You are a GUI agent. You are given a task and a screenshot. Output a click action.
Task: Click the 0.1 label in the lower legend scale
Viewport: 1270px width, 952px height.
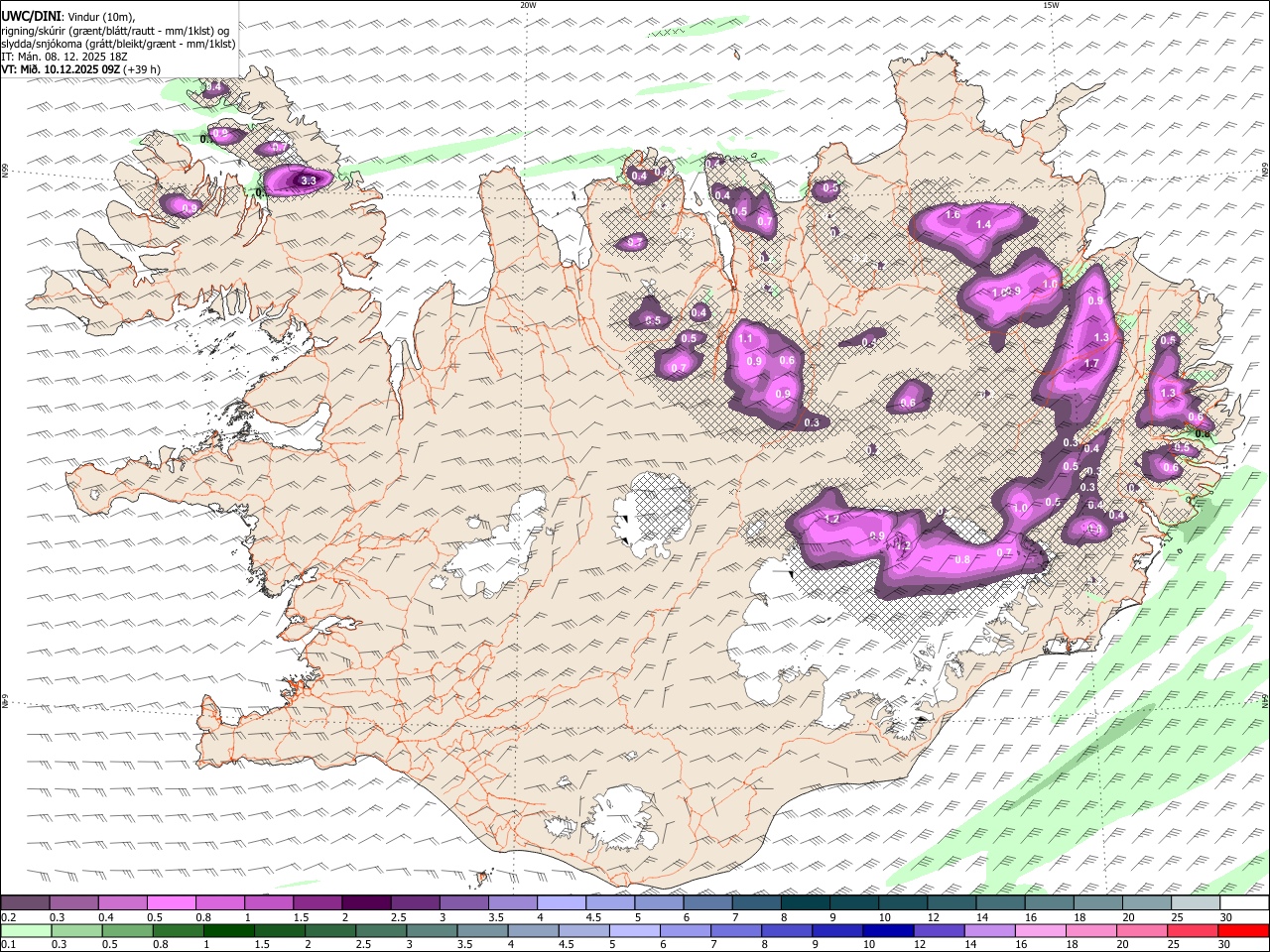pos(7,945)
